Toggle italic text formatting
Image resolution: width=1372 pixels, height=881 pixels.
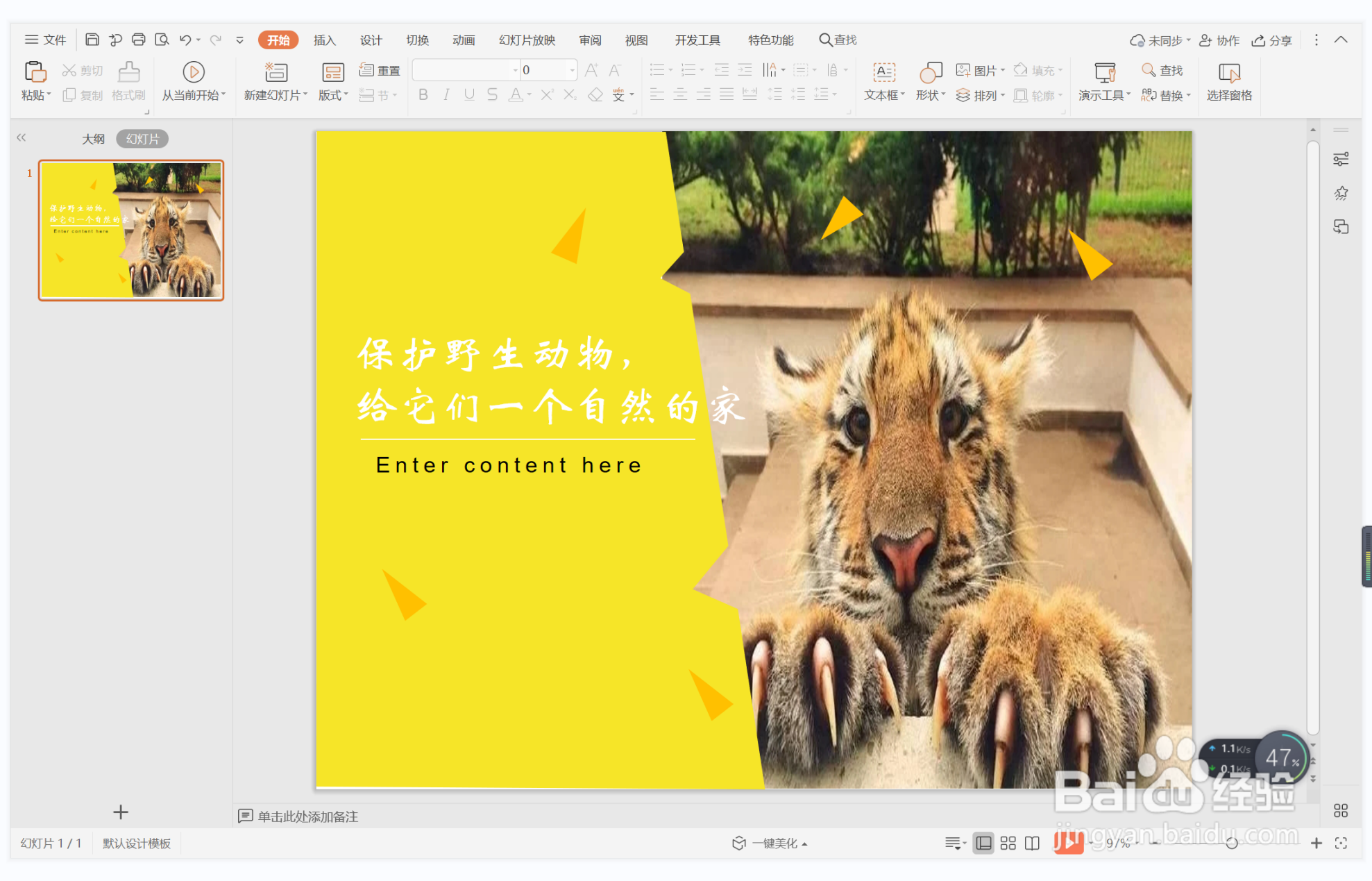446,95
